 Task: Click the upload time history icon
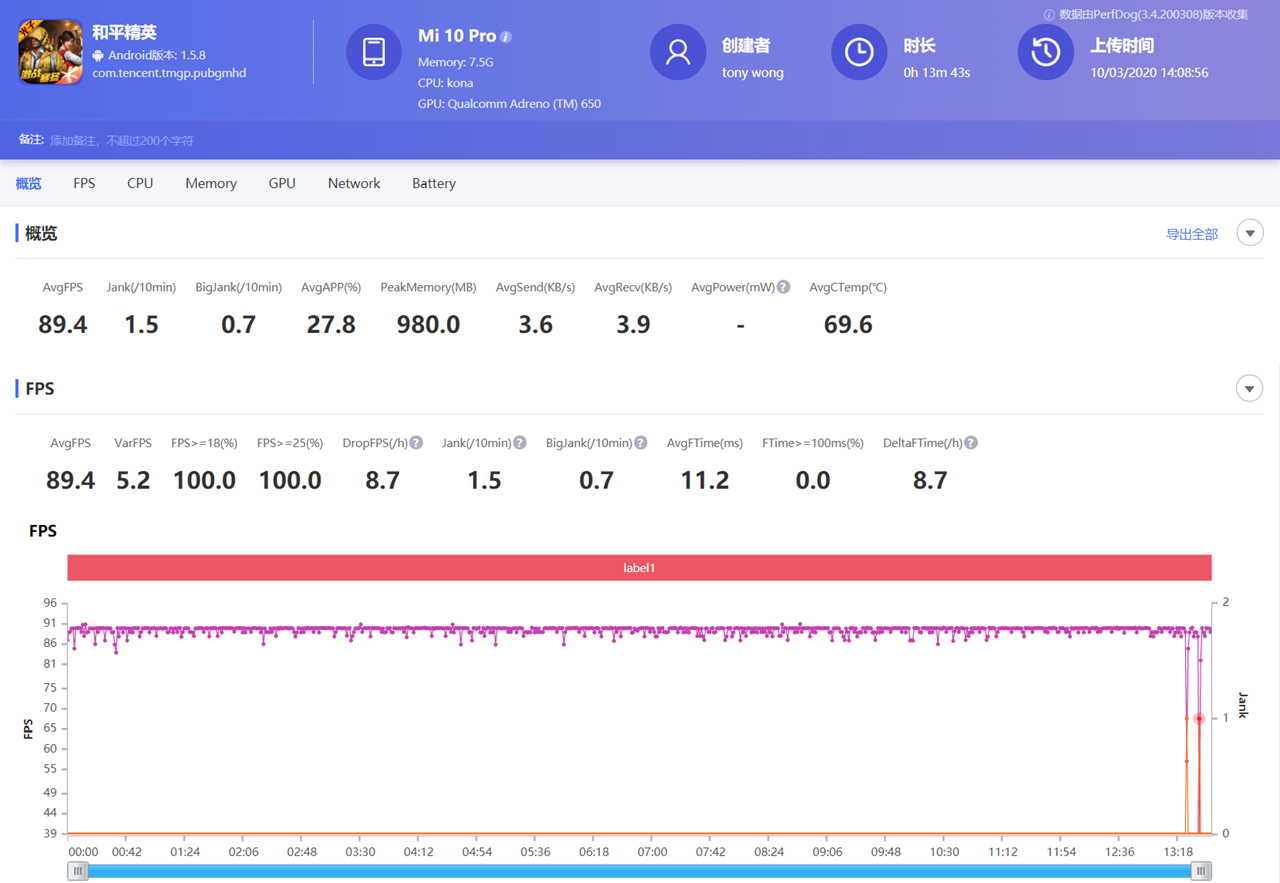[1046, 52]
